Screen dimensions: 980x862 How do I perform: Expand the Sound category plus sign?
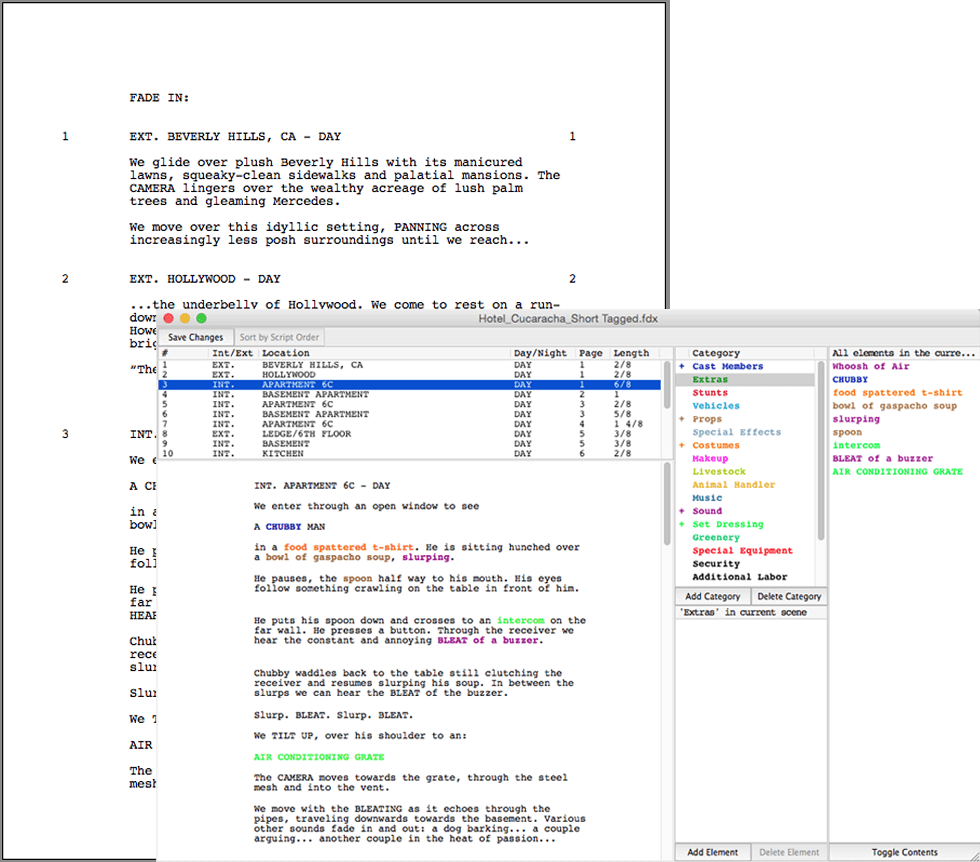tap(682, 511)
